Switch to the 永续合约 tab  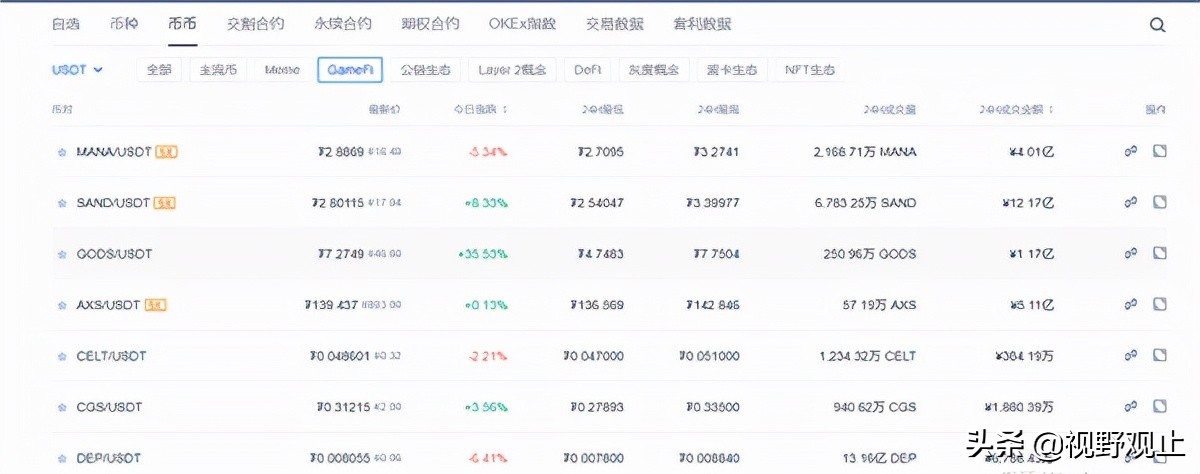pos(343,24)
